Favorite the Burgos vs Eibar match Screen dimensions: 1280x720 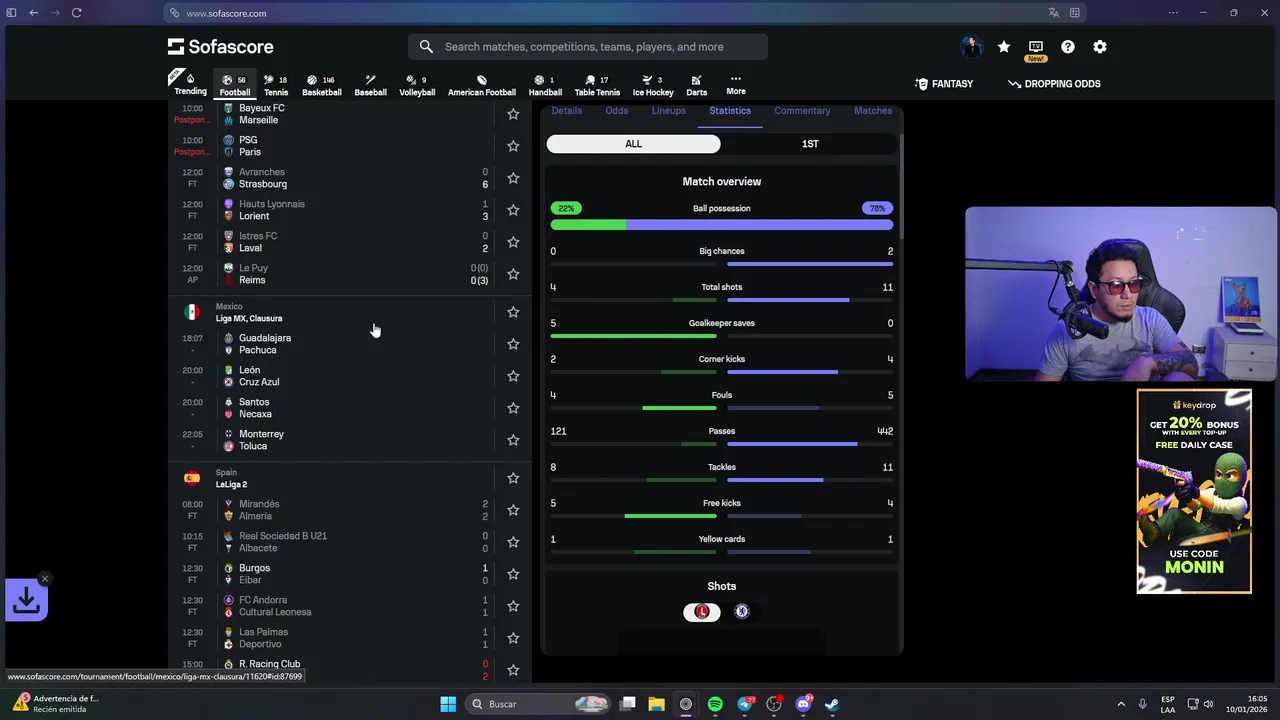pos(513,574)
